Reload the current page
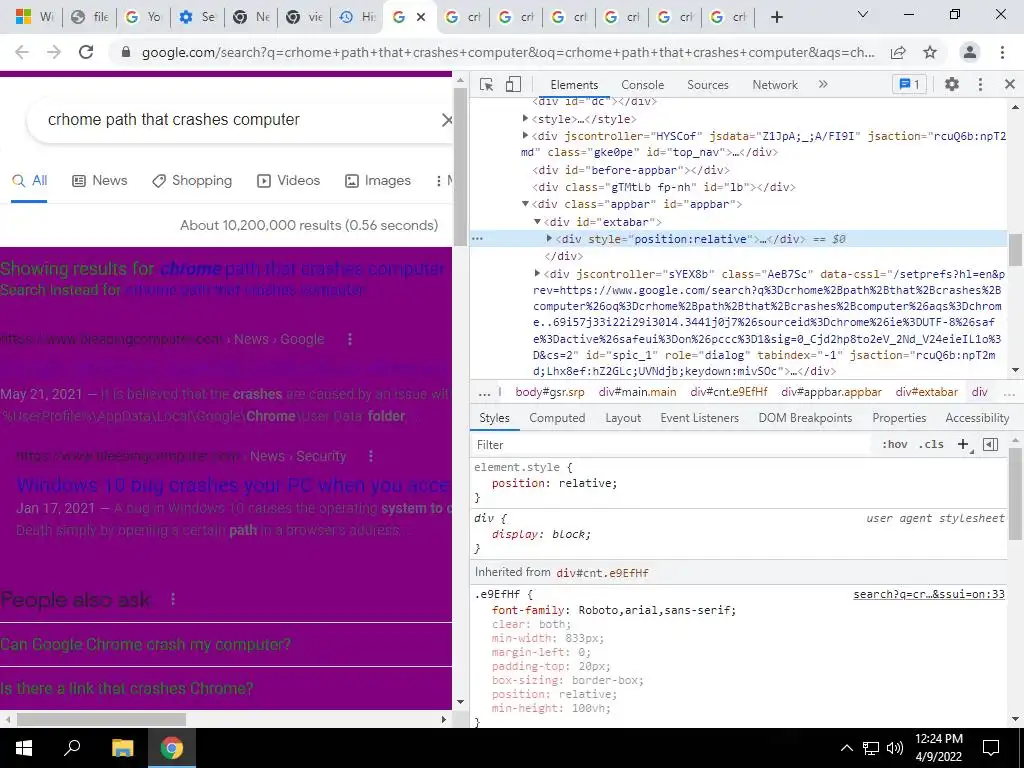 pos(86,52)
